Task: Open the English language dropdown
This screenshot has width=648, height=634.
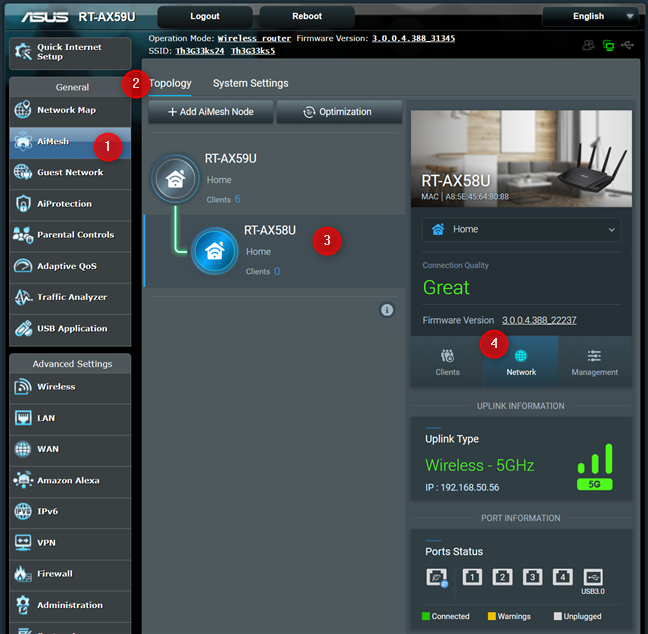Action: click(x=591, y=17)
